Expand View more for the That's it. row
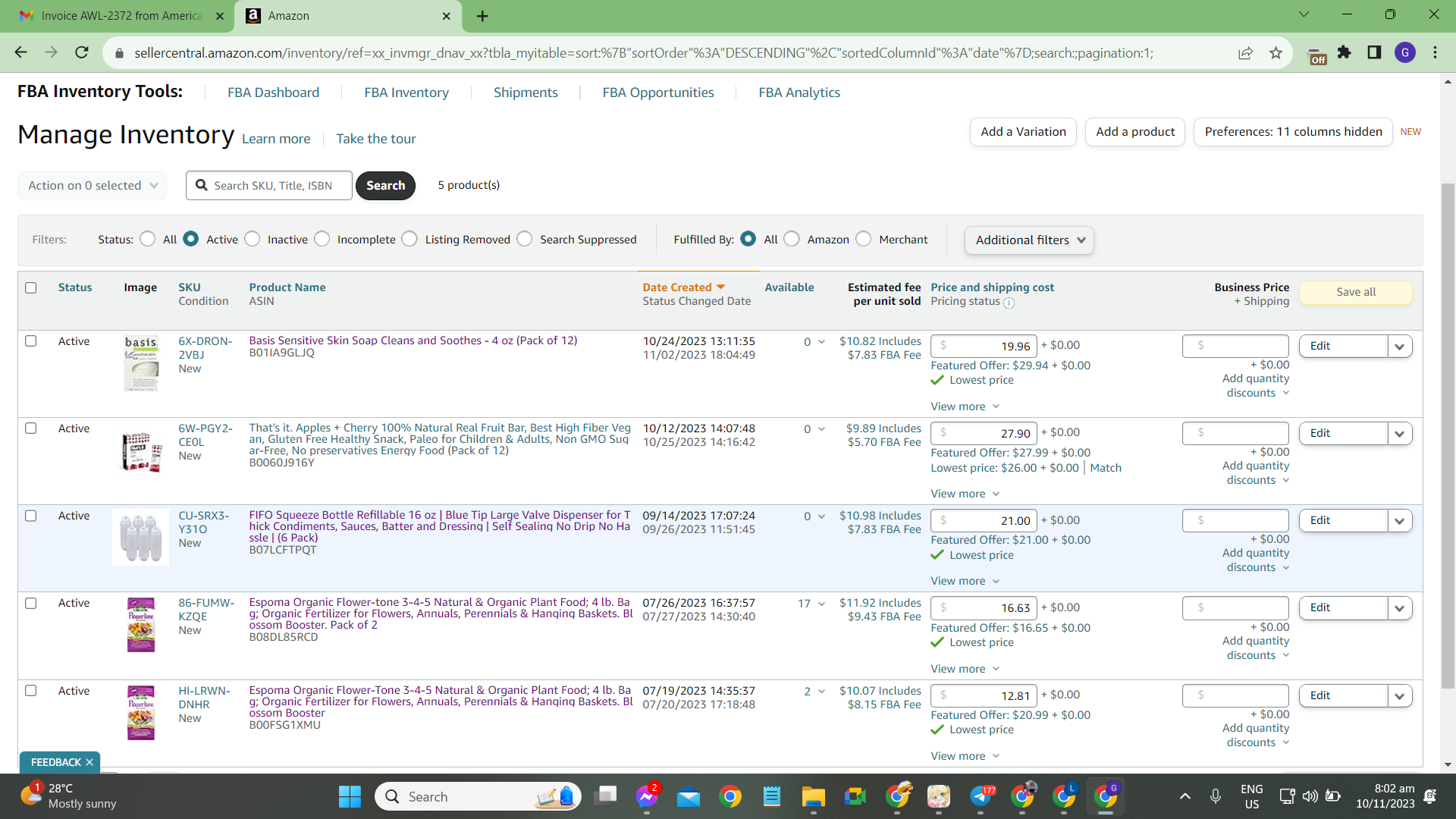Image resolution: width=1456 pixels, height=819 pixels. [965, 494]
